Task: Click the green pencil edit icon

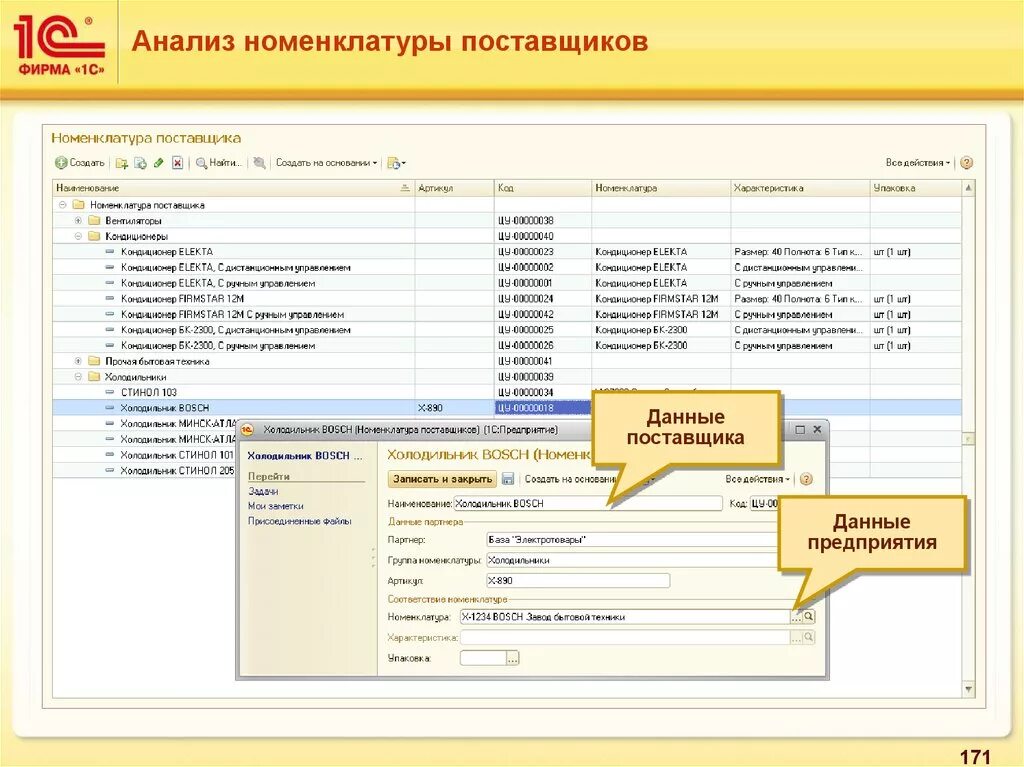Action: tap(159, 163)
